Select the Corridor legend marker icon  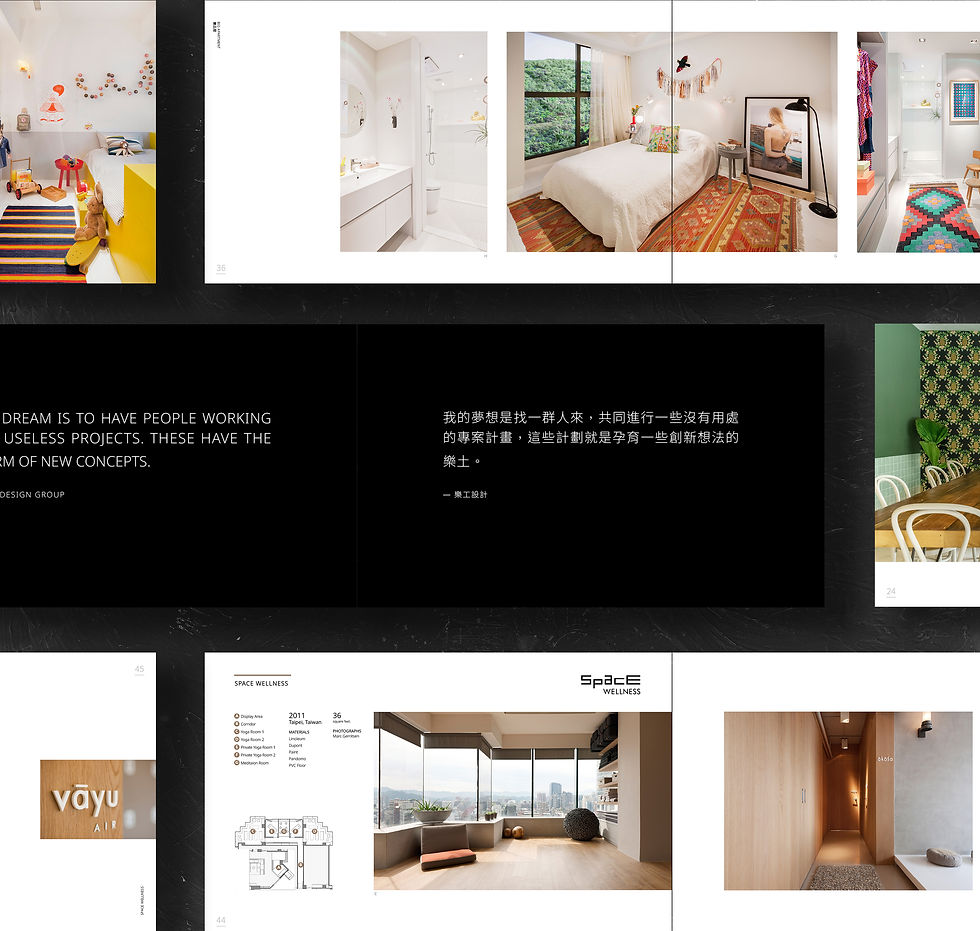(x=237, y=724)
